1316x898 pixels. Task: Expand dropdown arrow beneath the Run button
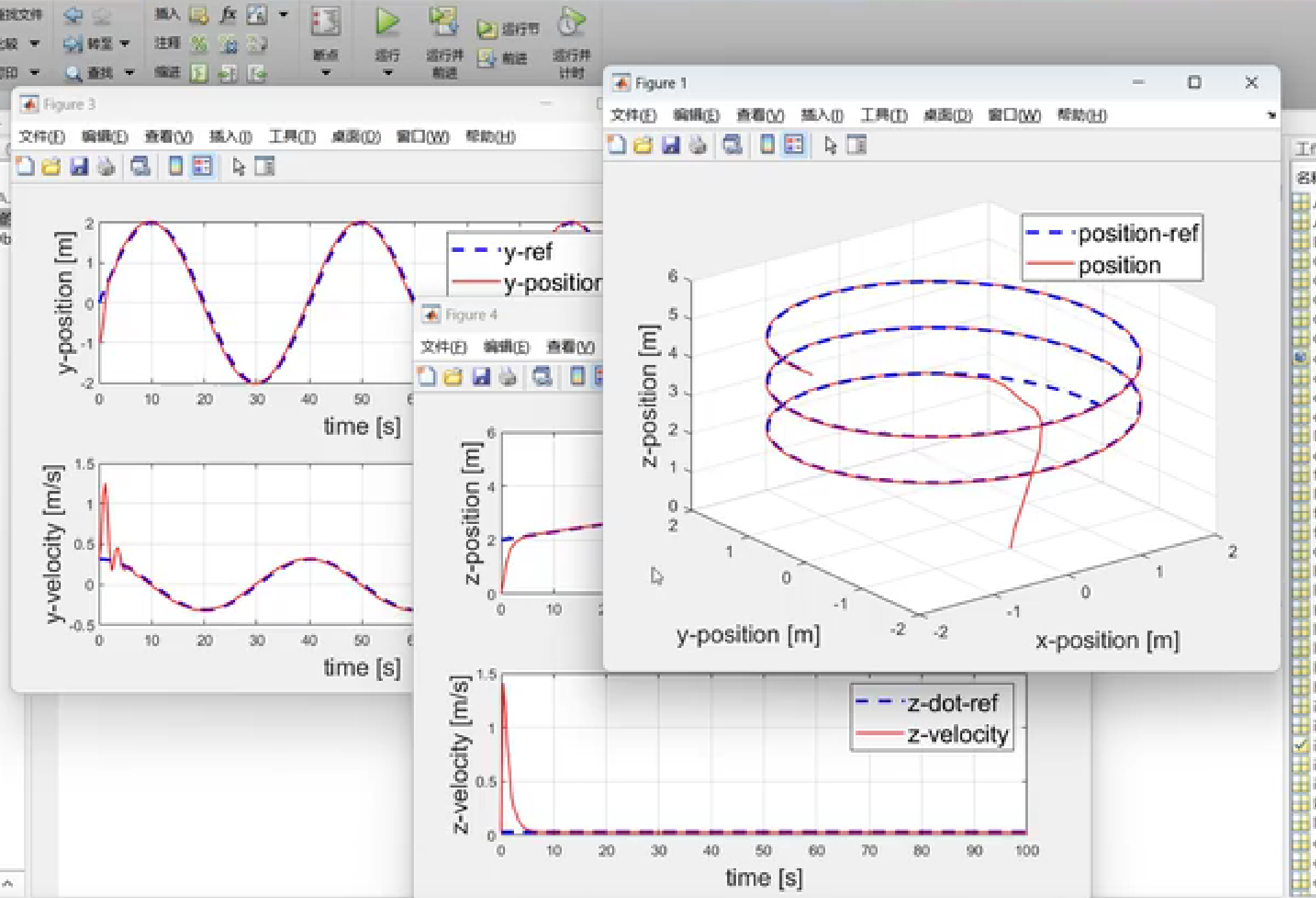pos(387,72)
